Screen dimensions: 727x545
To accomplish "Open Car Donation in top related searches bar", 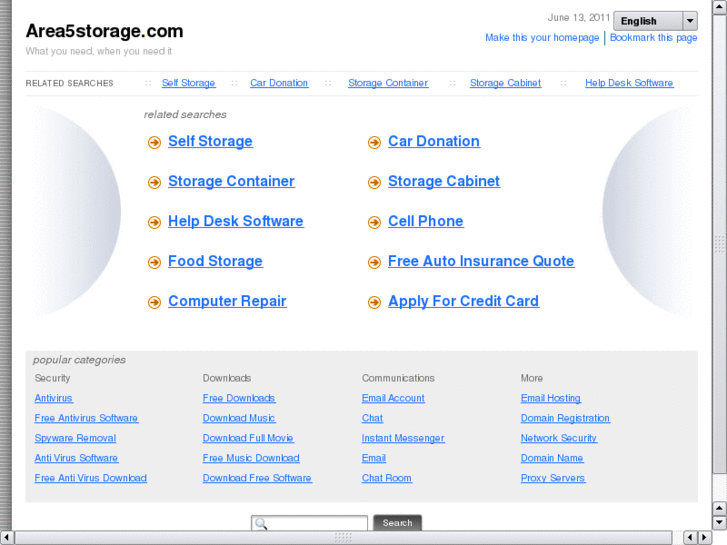I will click(x=279, y=83).
